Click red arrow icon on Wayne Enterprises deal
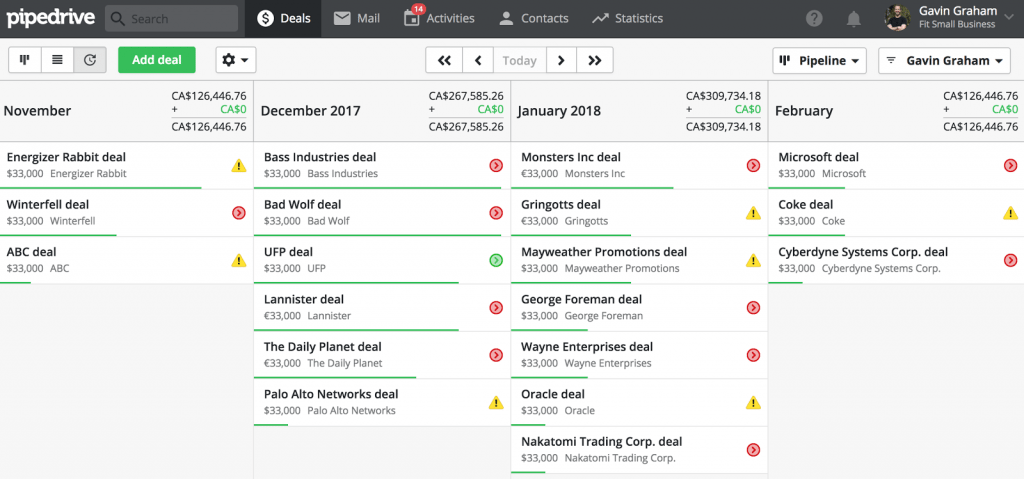1024x479 pixels. pyautogui.click(x=753, y=355)
